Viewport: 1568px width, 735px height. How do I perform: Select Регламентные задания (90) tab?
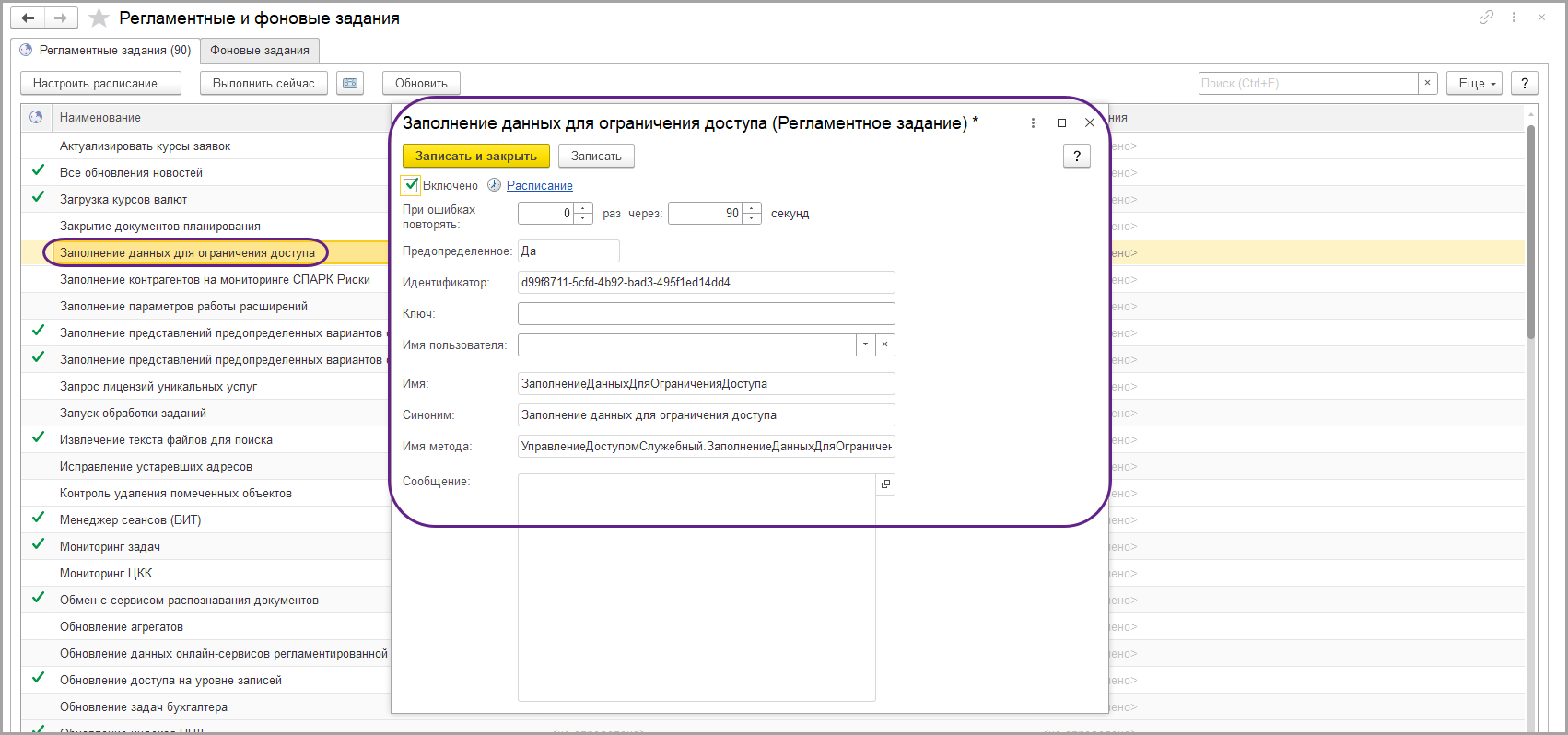(106, 51)
